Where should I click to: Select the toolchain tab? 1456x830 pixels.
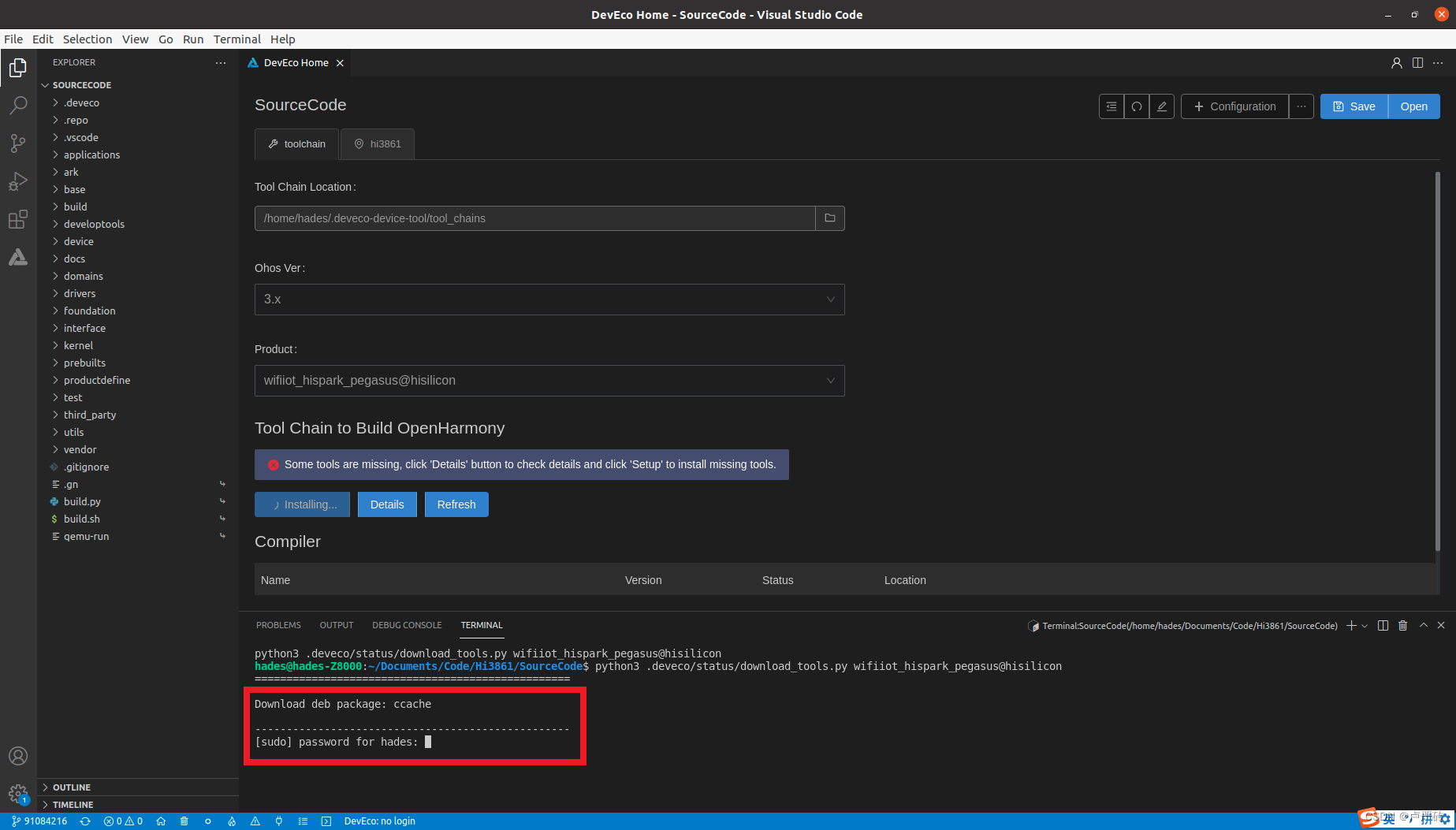[x=296, y=144]
